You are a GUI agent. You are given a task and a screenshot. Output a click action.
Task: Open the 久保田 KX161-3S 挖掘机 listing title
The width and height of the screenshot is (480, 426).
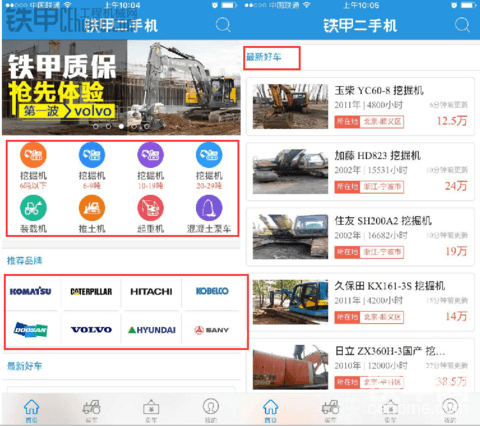pyautogui.click(x=390, y=286)
